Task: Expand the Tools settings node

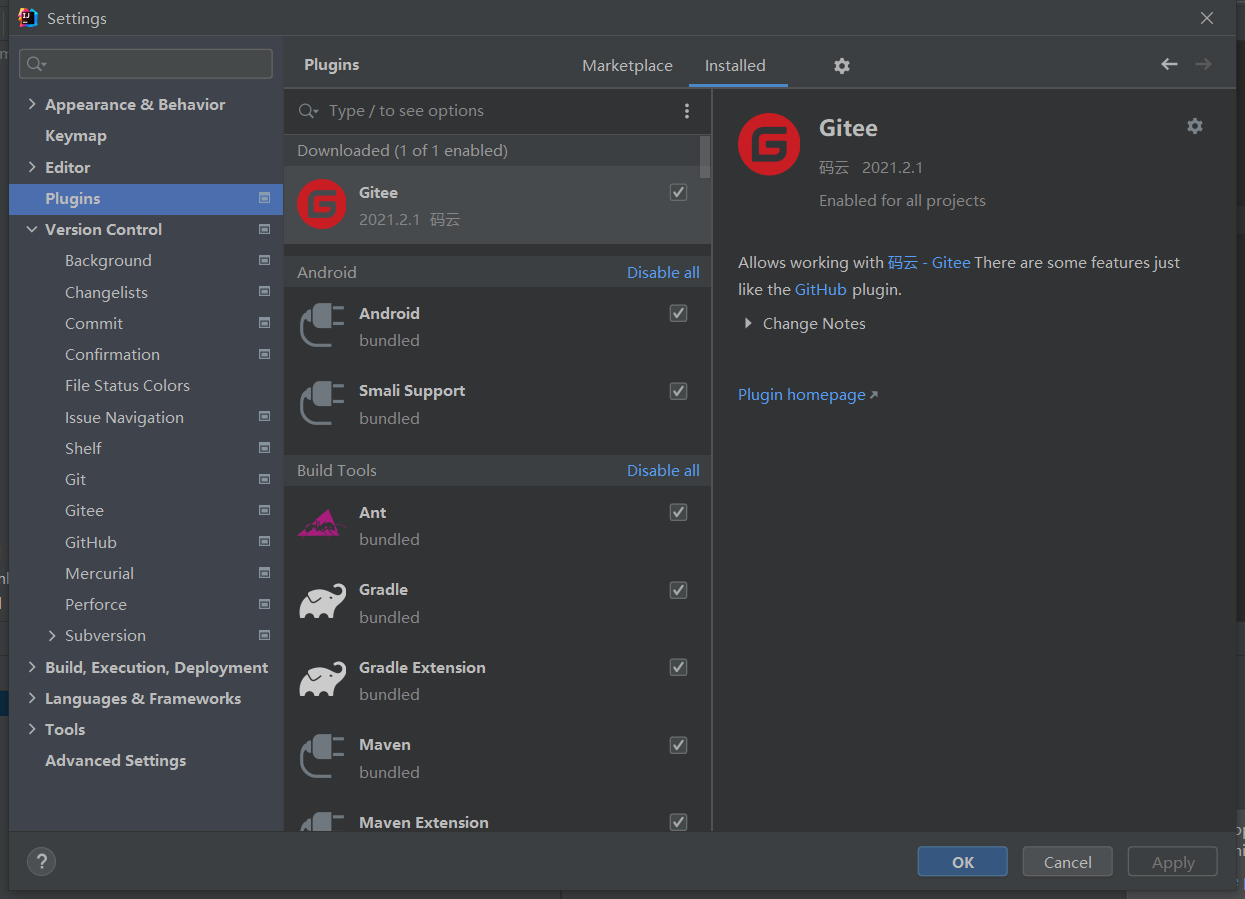Action: (32, 729)
